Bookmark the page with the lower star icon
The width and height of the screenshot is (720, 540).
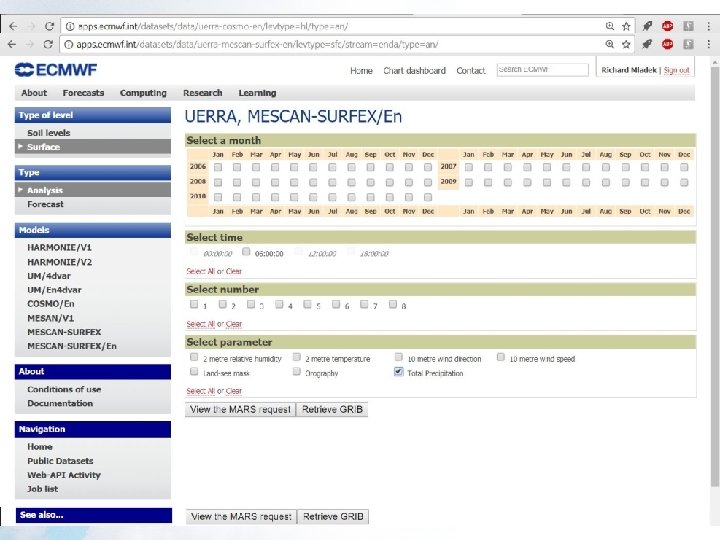[x=626, y=45]
